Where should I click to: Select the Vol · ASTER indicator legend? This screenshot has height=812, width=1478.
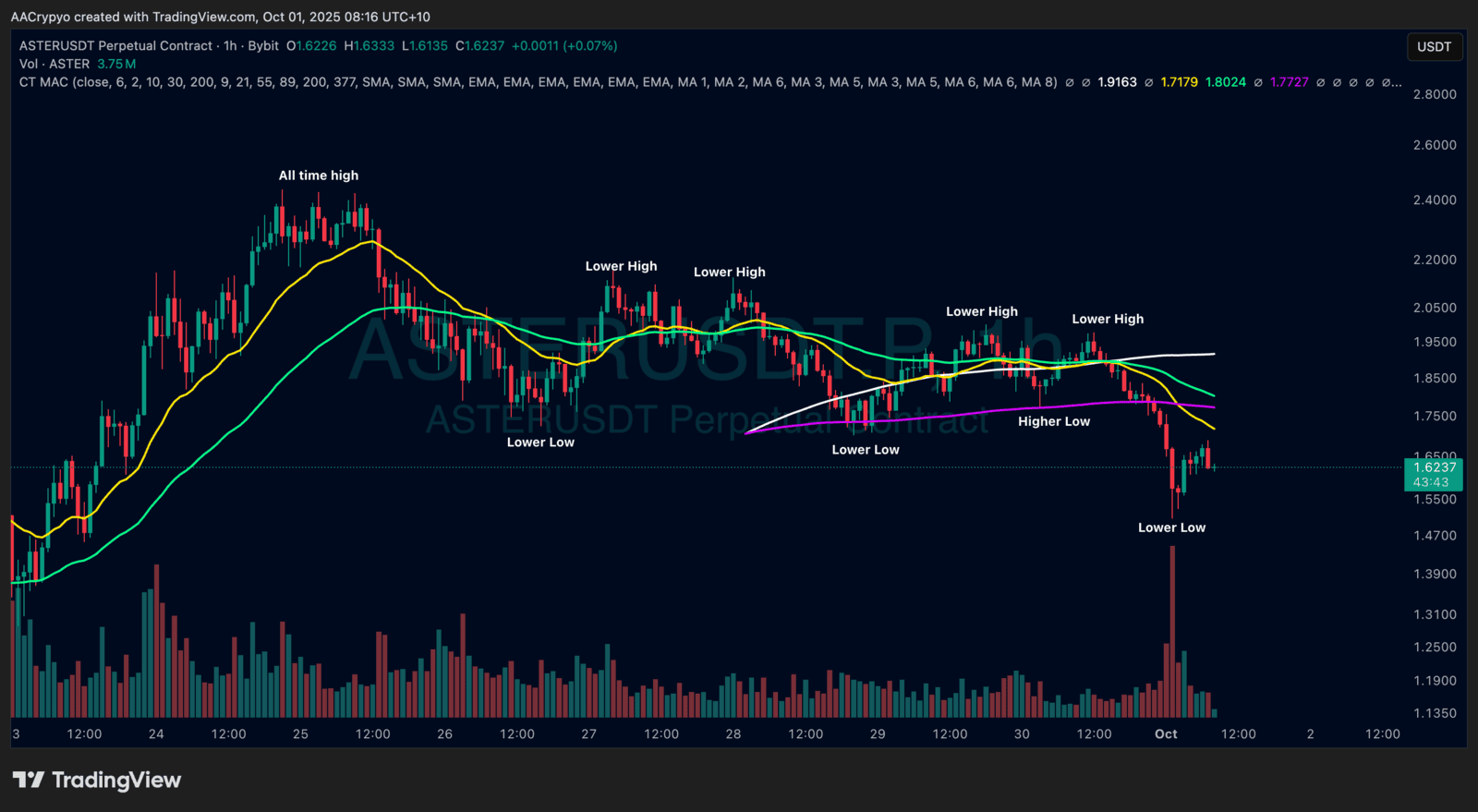point(55,64)
